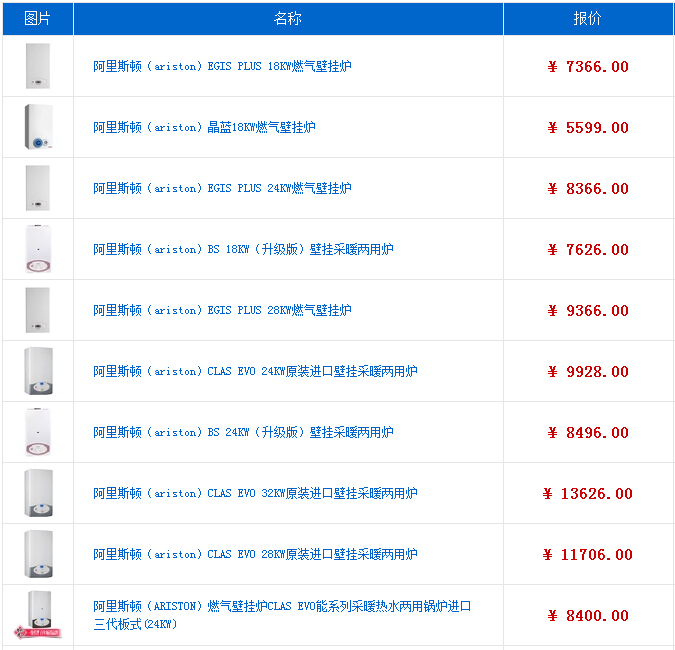The height and width of the screenshot is (650, 675).
Task: Click CLAS EVO 24KW原装进口 product link
Action: pyautogui.click(x=255, y=372)
